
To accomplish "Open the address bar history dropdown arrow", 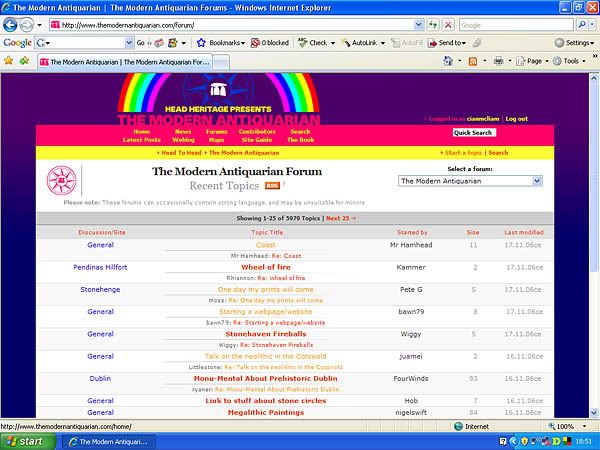I will 419,25.
